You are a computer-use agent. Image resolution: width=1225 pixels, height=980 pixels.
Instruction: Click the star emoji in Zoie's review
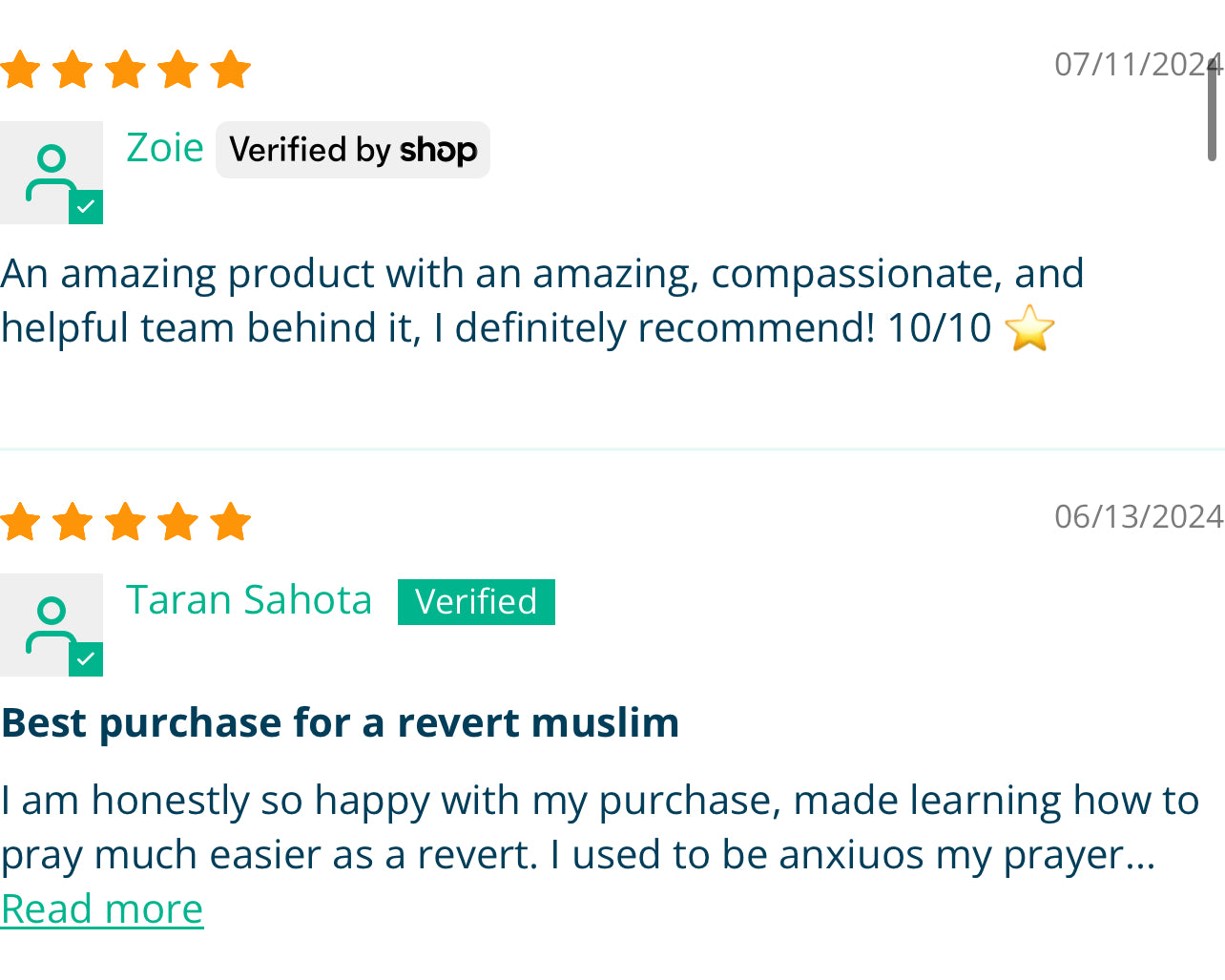1032,327
